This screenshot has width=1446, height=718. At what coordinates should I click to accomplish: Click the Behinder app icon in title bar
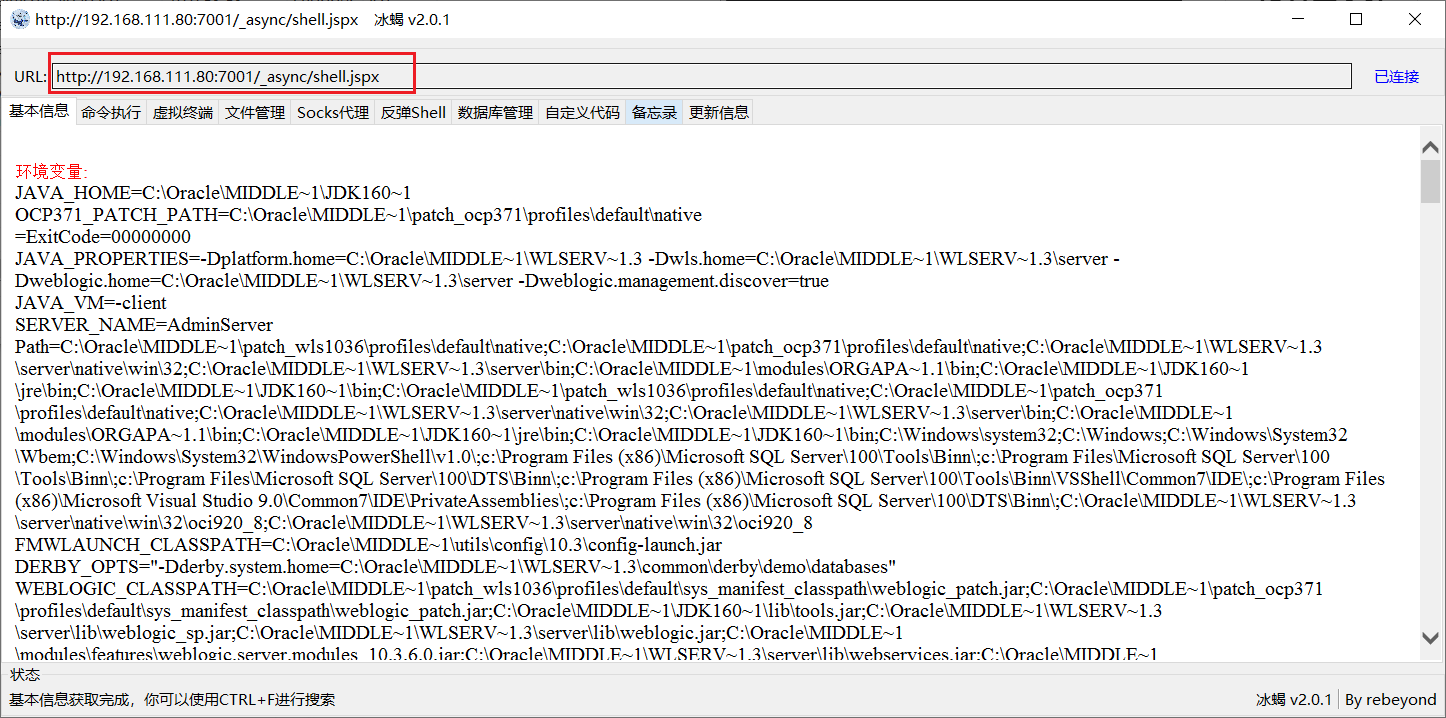pos(20,19)
